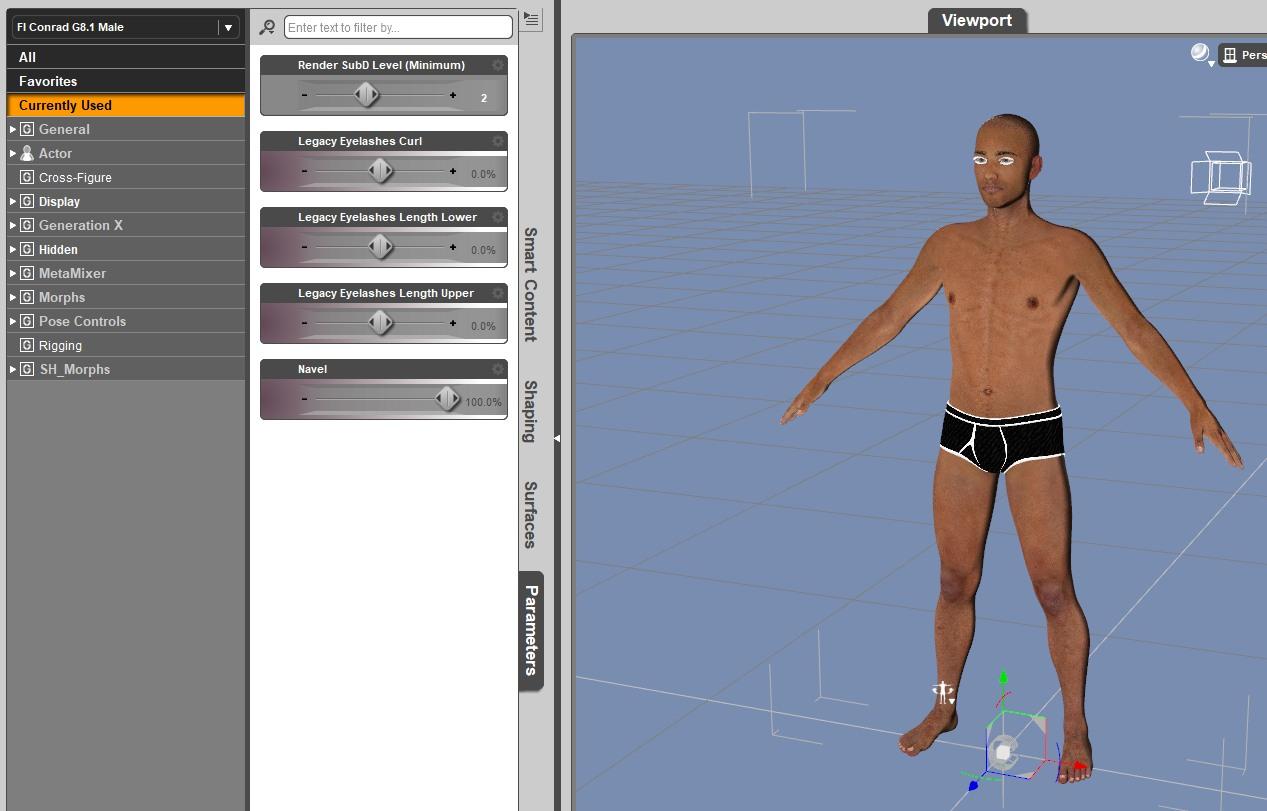This screenshot has width=1267, height=811.
Task: Select the Parameters tab
Action: [531, 630]
